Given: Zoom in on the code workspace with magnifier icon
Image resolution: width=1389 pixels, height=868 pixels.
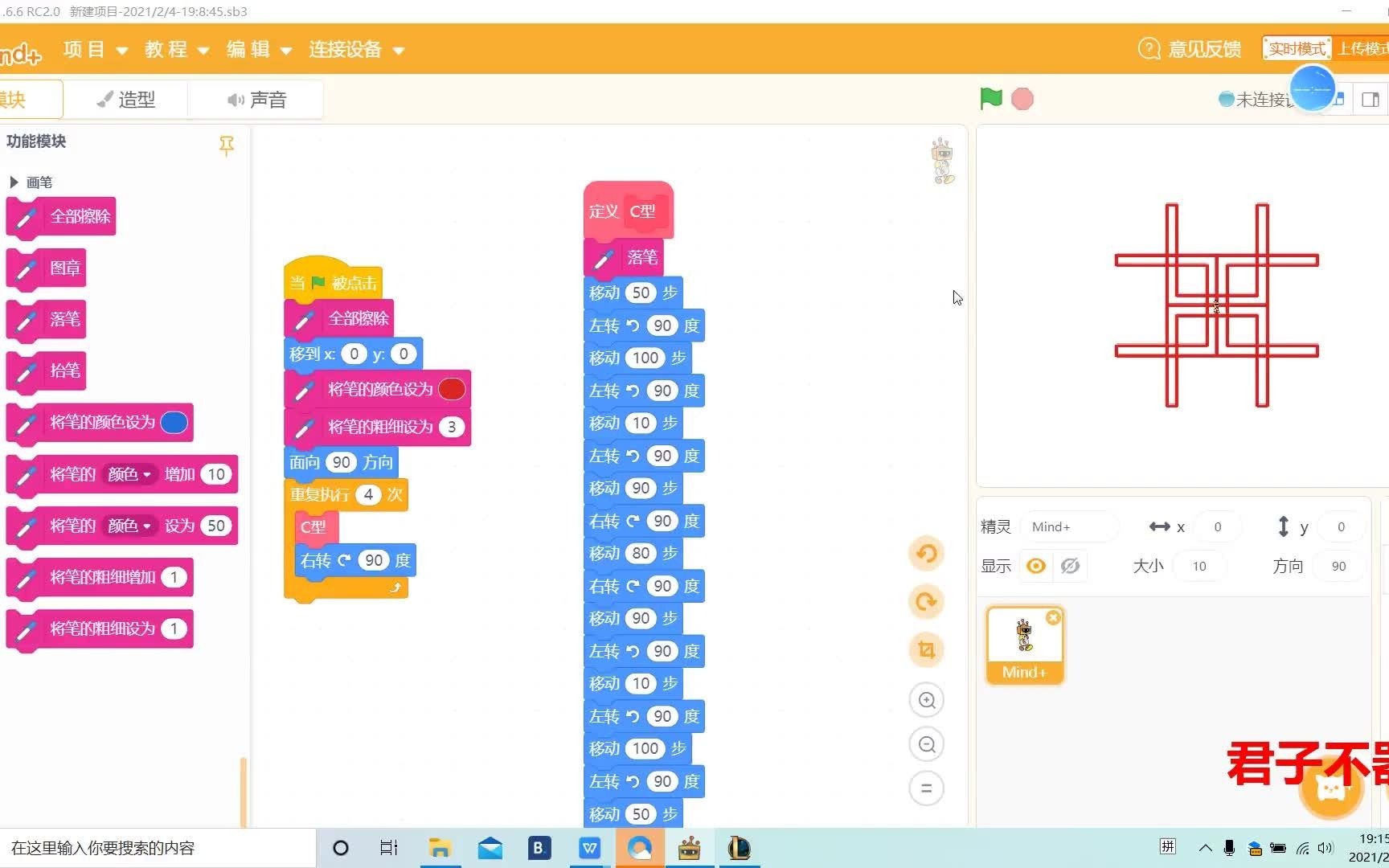Looking at the screenshot, I should (926, 699).
